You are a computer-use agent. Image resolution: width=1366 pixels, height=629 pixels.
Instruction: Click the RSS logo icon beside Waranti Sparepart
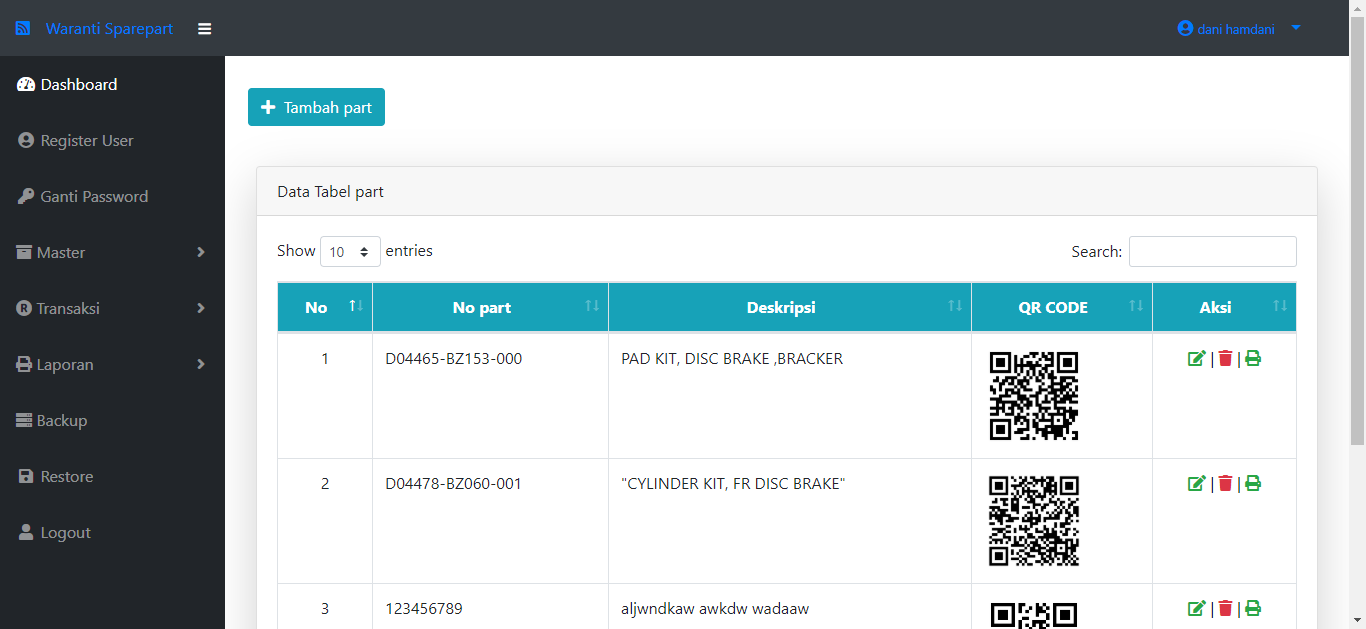(23, 29)
